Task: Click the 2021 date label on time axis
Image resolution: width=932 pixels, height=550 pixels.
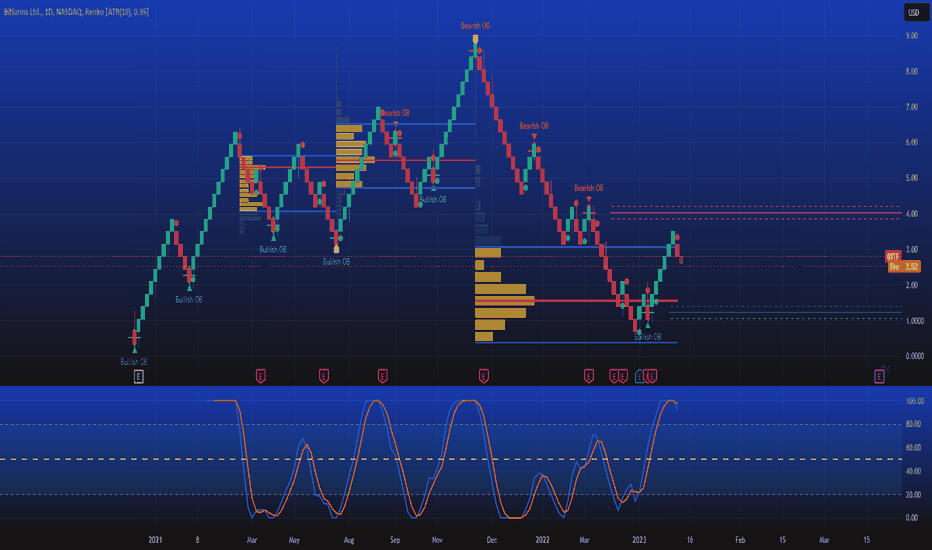Action: [x=155, y=540]
